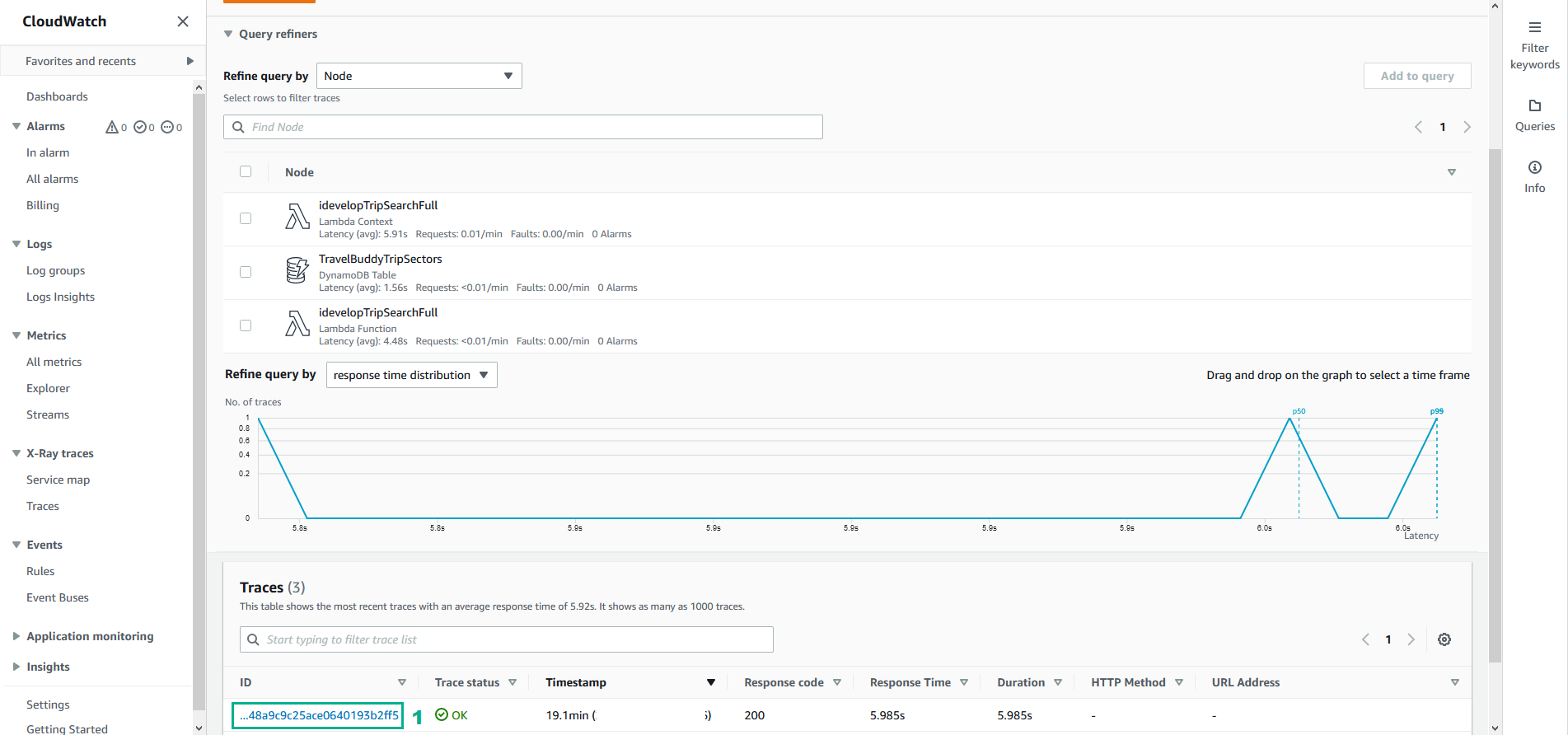Open the Info panel icon
This screenshot has height=735, width=1568.
[x=1534, y=167]
